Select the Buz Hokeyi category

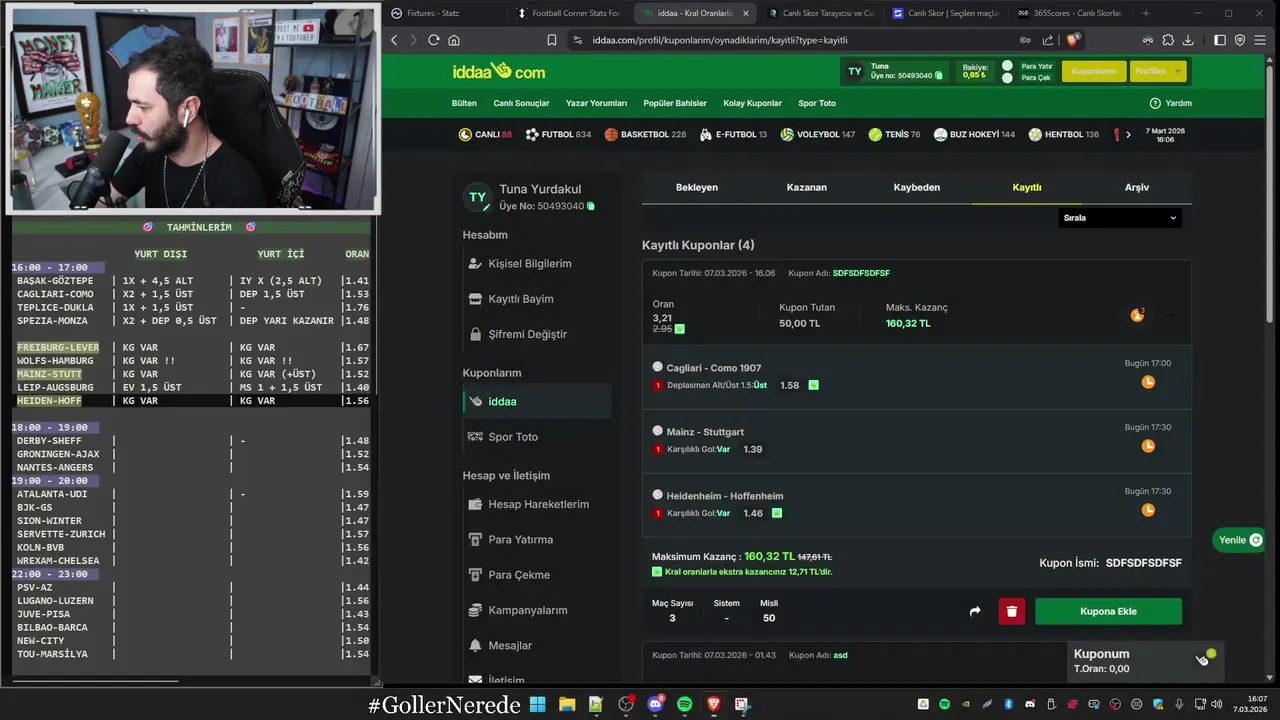tap(974, 134)
